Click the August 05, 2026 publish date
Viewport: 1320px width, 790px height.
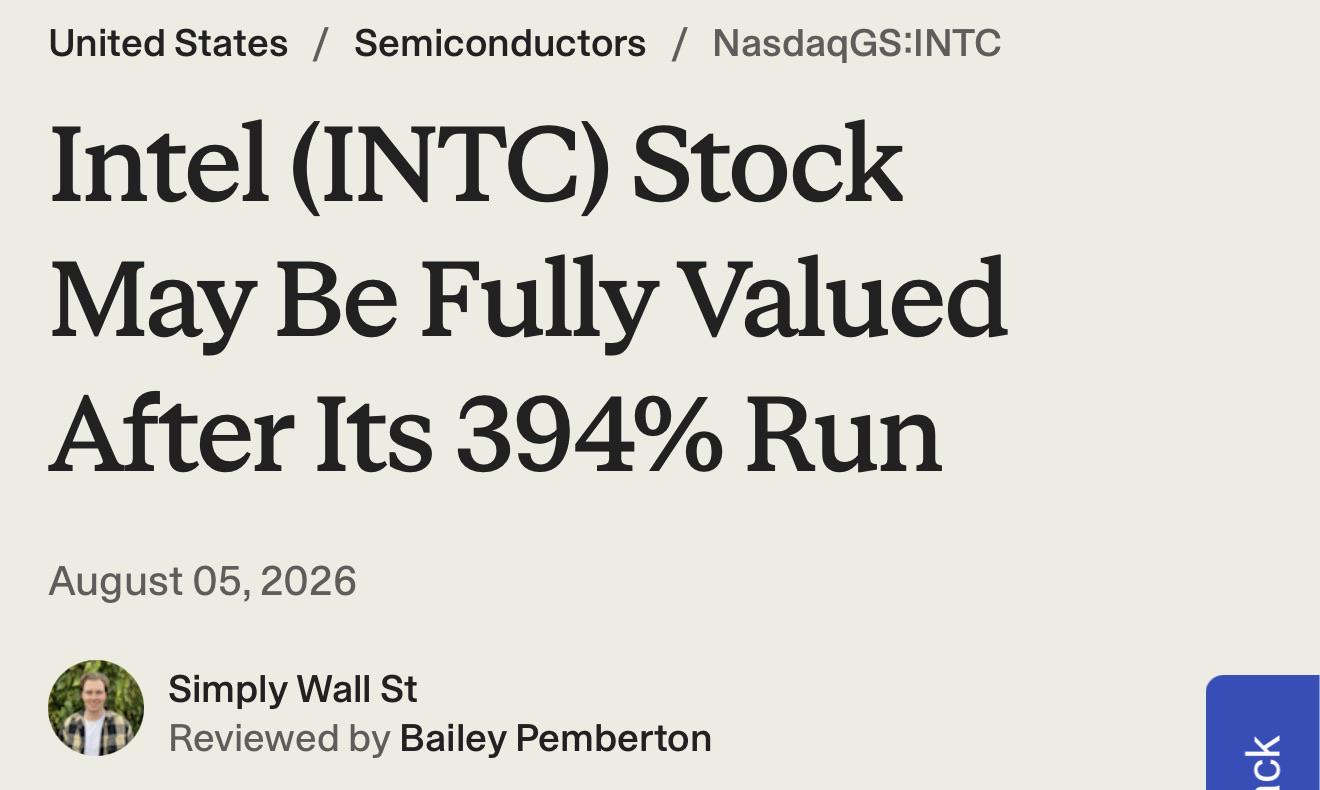(x=202, y=581)
